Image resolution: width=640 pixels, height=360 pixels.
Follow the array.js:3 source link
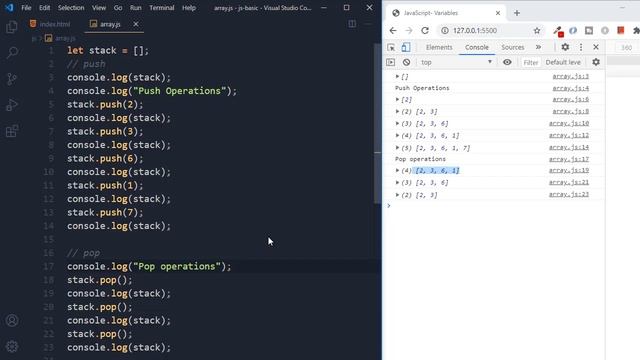570,76
